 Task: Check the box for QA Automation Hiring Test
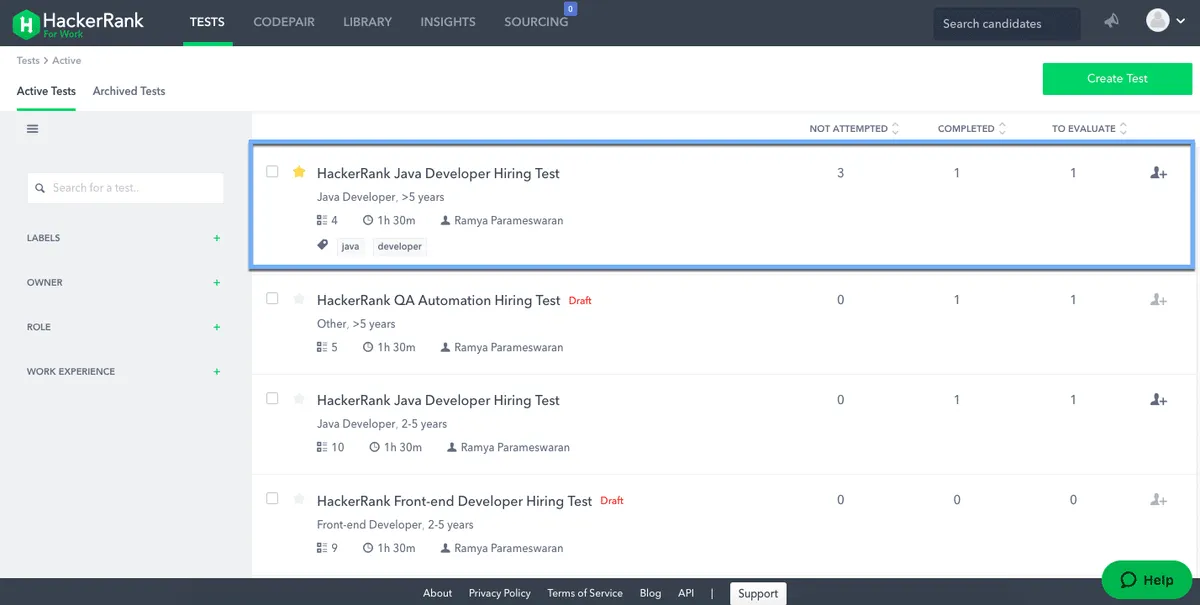272,298
